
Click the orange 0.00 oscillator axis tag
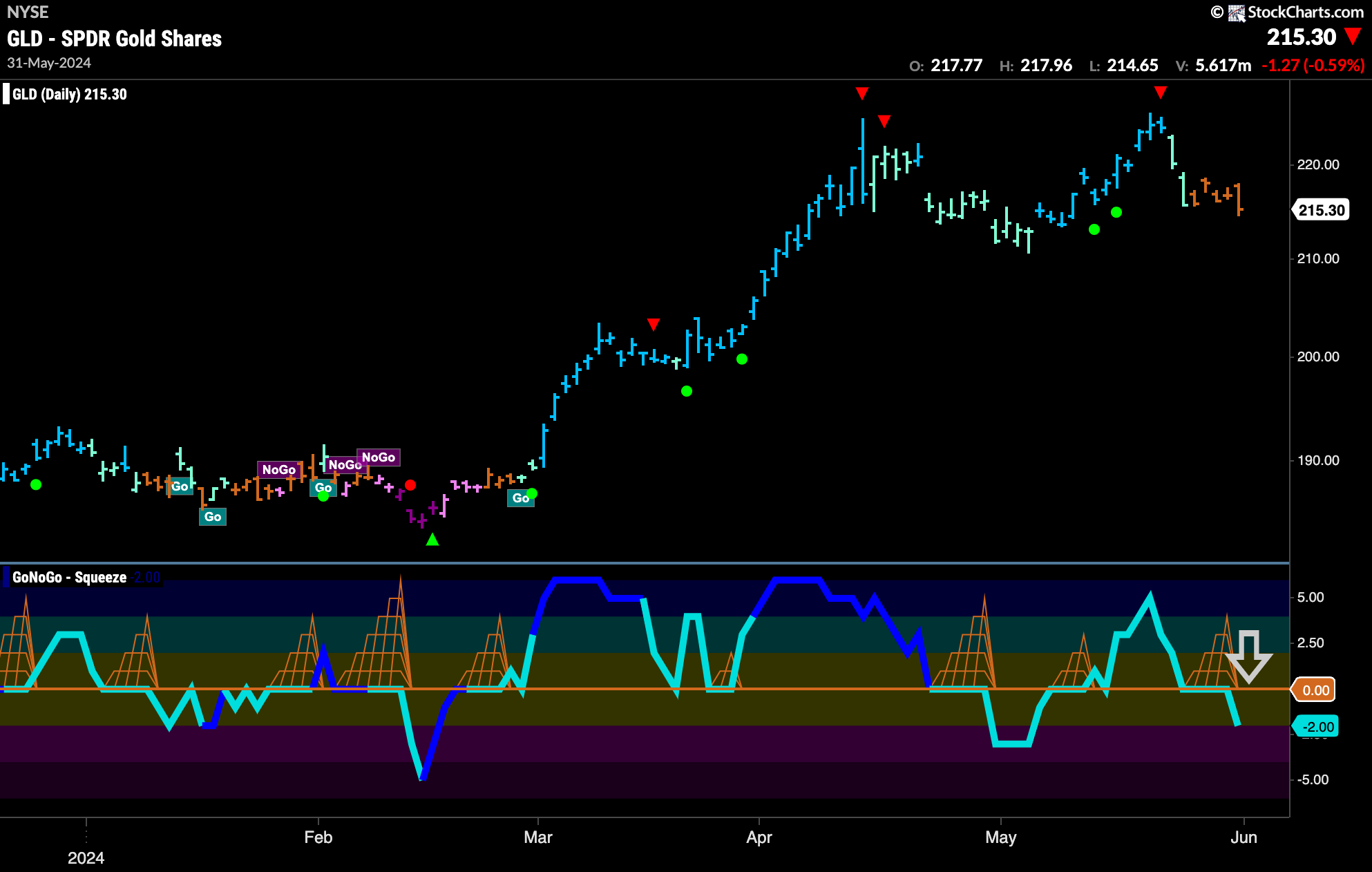coord(1314,690)
